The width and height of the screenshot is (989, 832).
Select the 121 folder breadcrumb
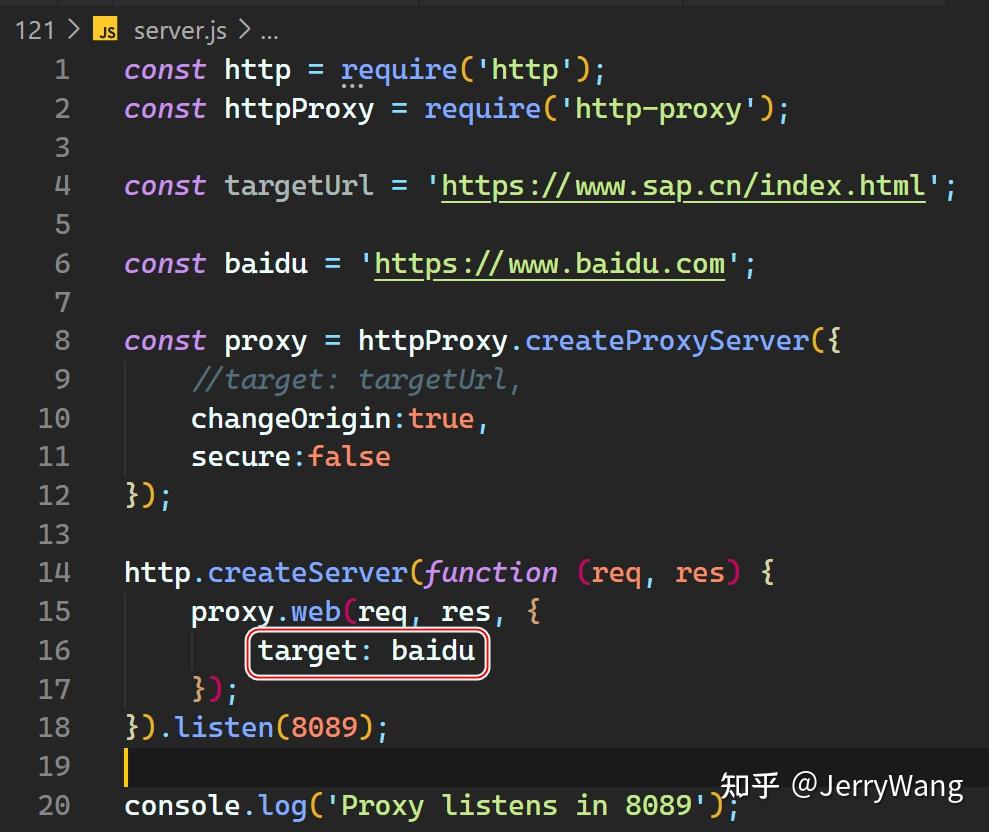pyautogui.click(x=35, y=30)
